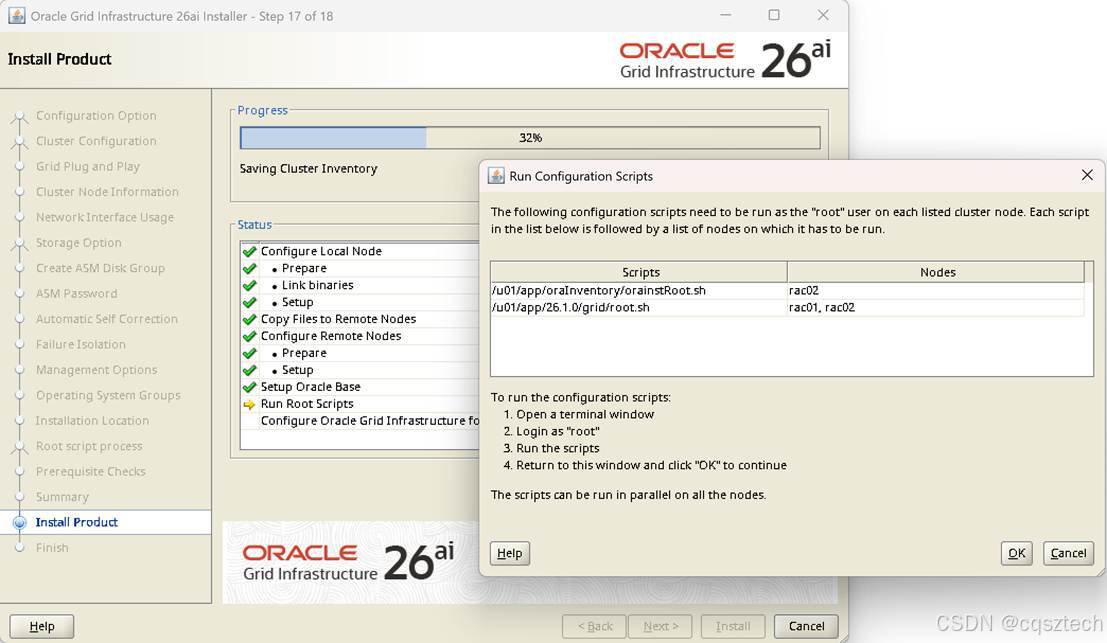Click the Create ASM Disk Group step
The height and width of the screenshot is (643, 1107).
coord(100,268)
